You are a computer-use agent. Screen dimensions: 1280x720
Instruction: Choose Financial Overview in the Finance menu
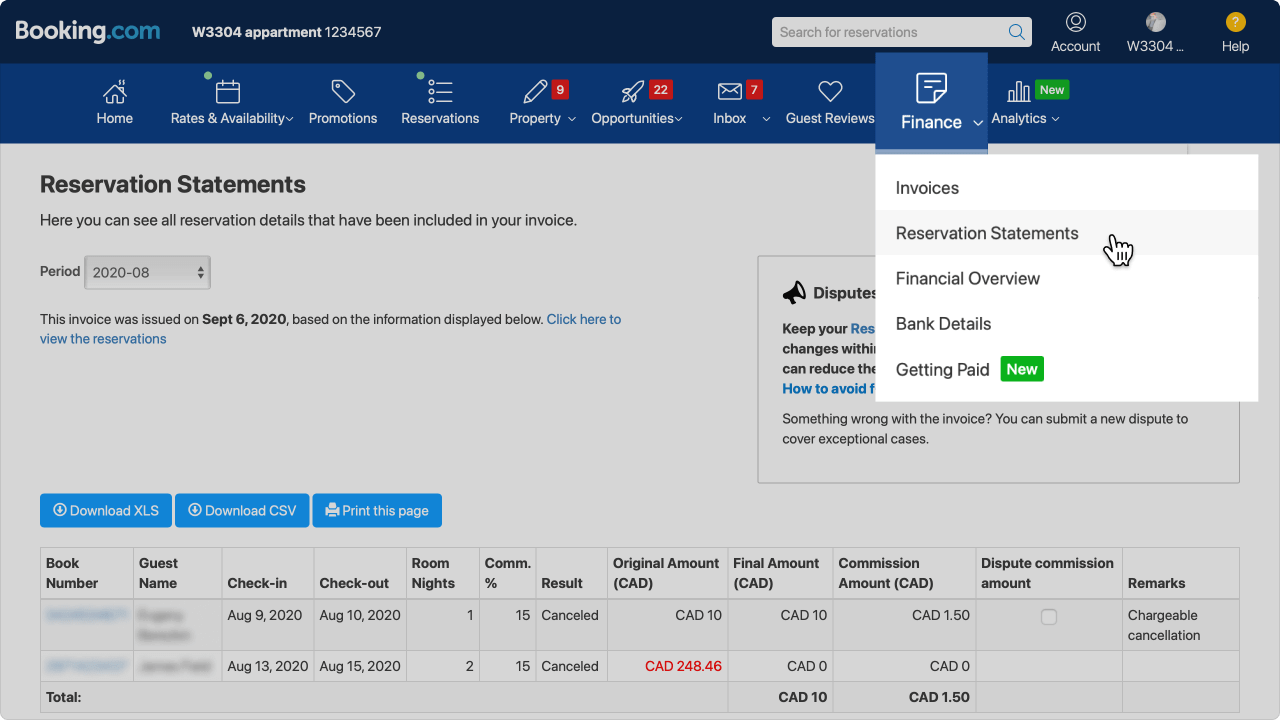(967, 278)
